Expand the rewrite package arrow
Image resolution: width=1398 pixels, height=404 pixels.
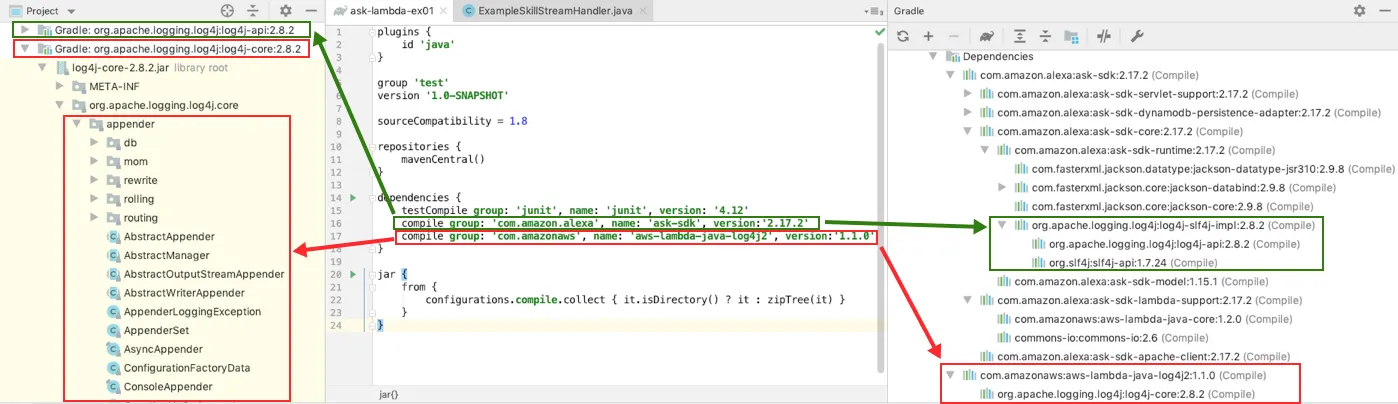[95, 180]
